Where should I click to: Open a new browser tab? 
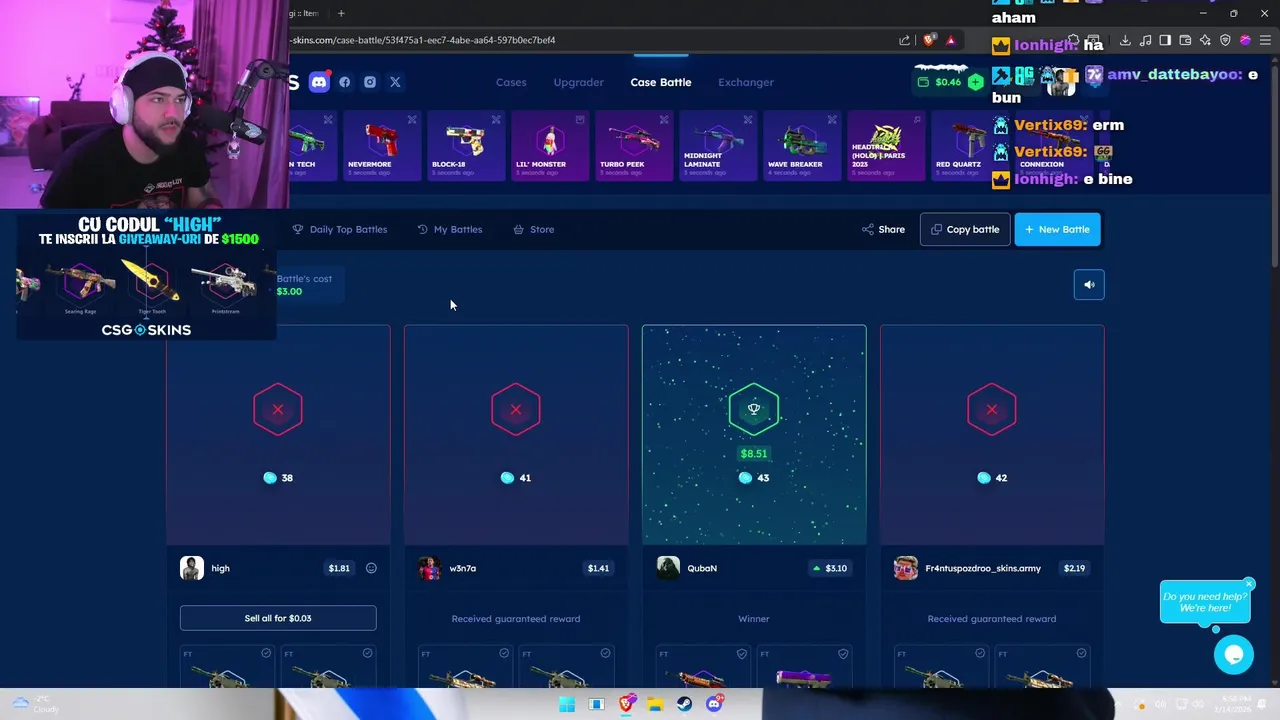click(341, 13)
